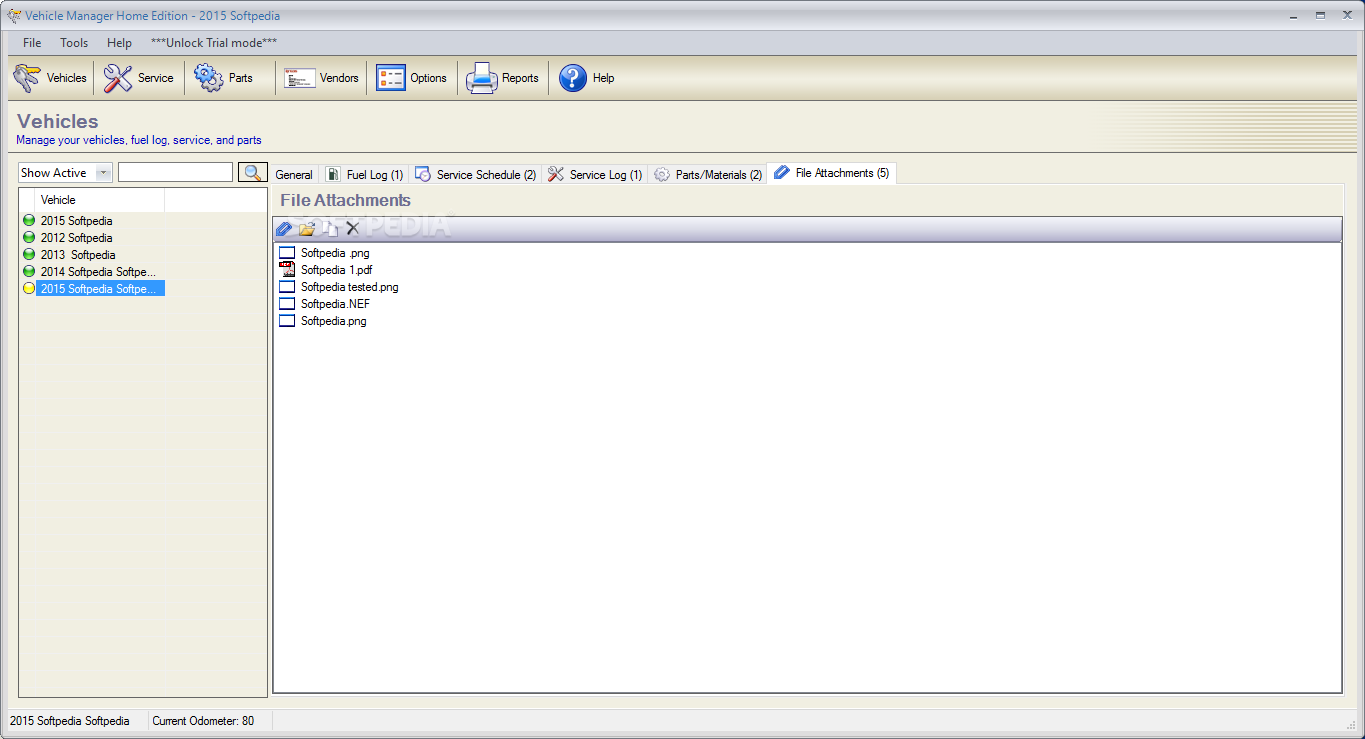Switch to the Service Log (1) tab

click(595, 175)
